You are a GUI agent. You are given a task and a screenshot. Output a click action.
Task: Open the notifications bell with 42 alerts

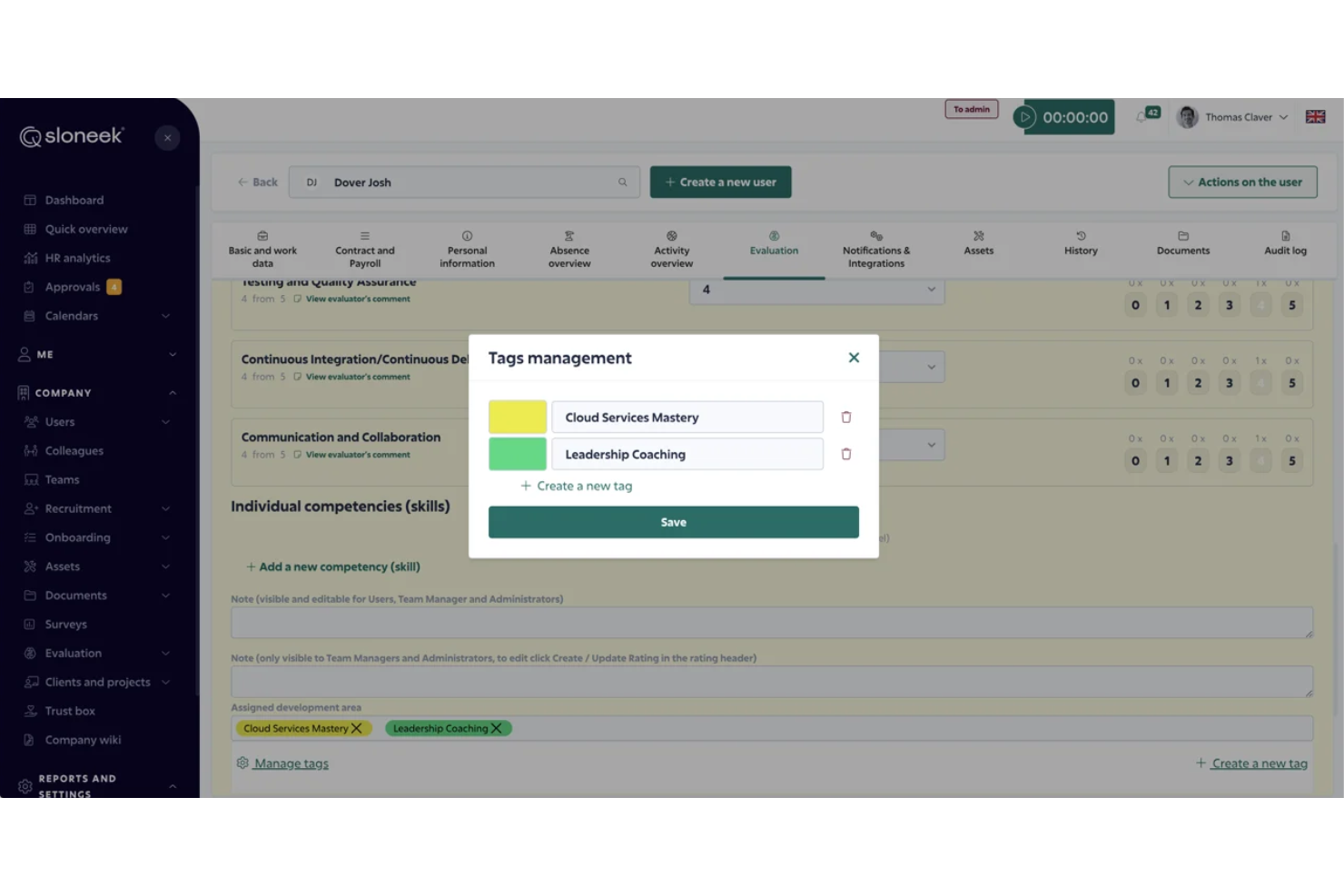click(1142, 116)
